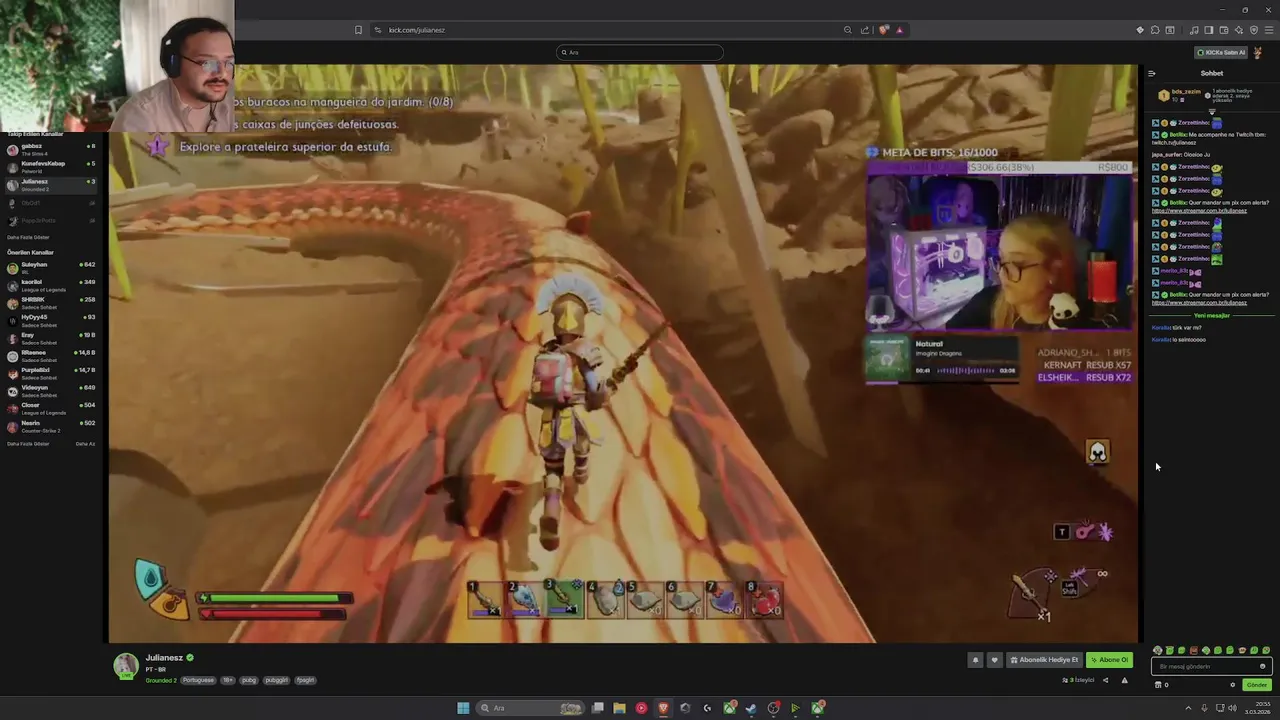The width and height of the screenshot is (1280, 720).
Task: Open Brave browser taskbar icon
Action: [663, 708]
